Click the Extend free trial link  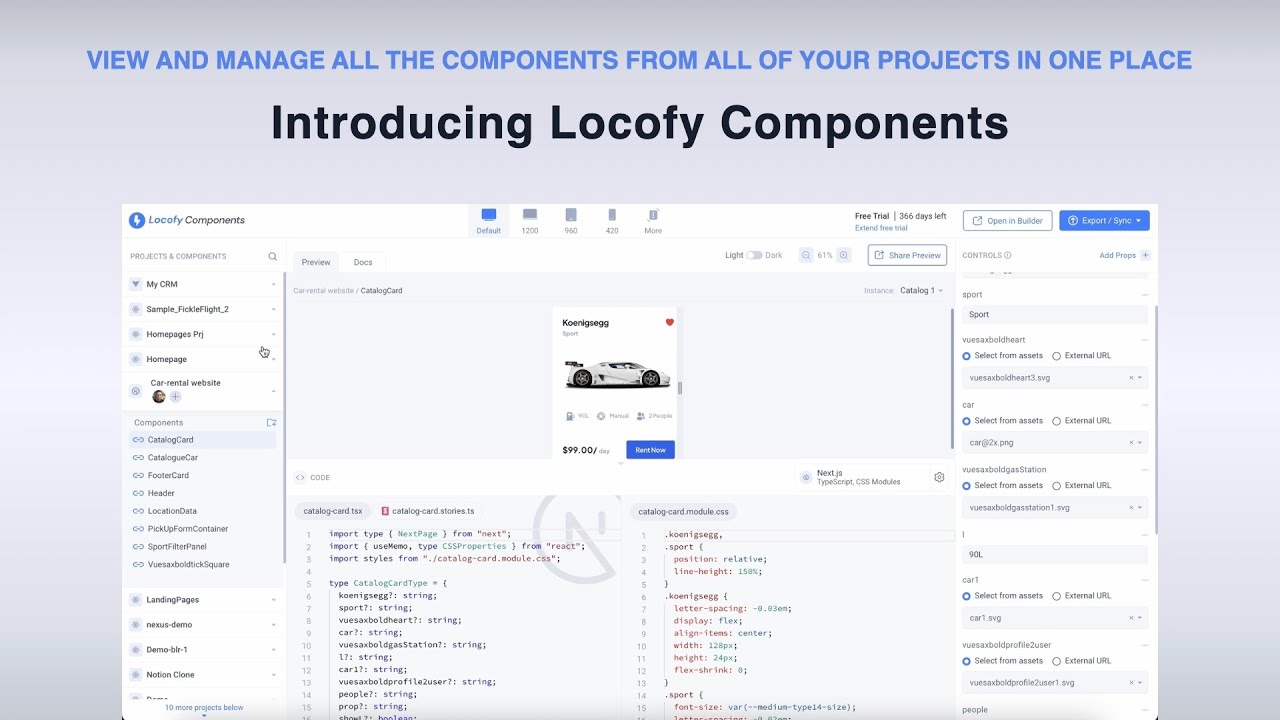pyautogui.click(x=881, y=228)
